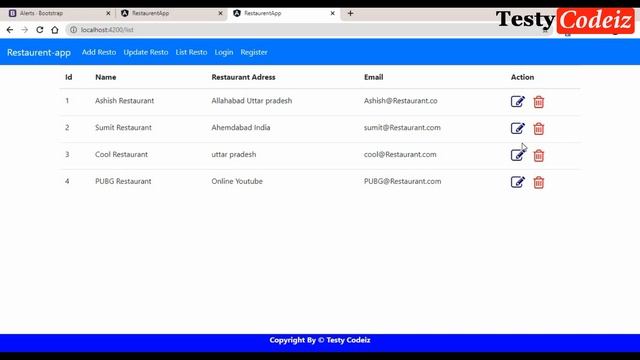This screenshot has height=360, width=640.
Task: Close the active RestaurentApp tab
Action: pyautogui.click(x=333, y=13)
